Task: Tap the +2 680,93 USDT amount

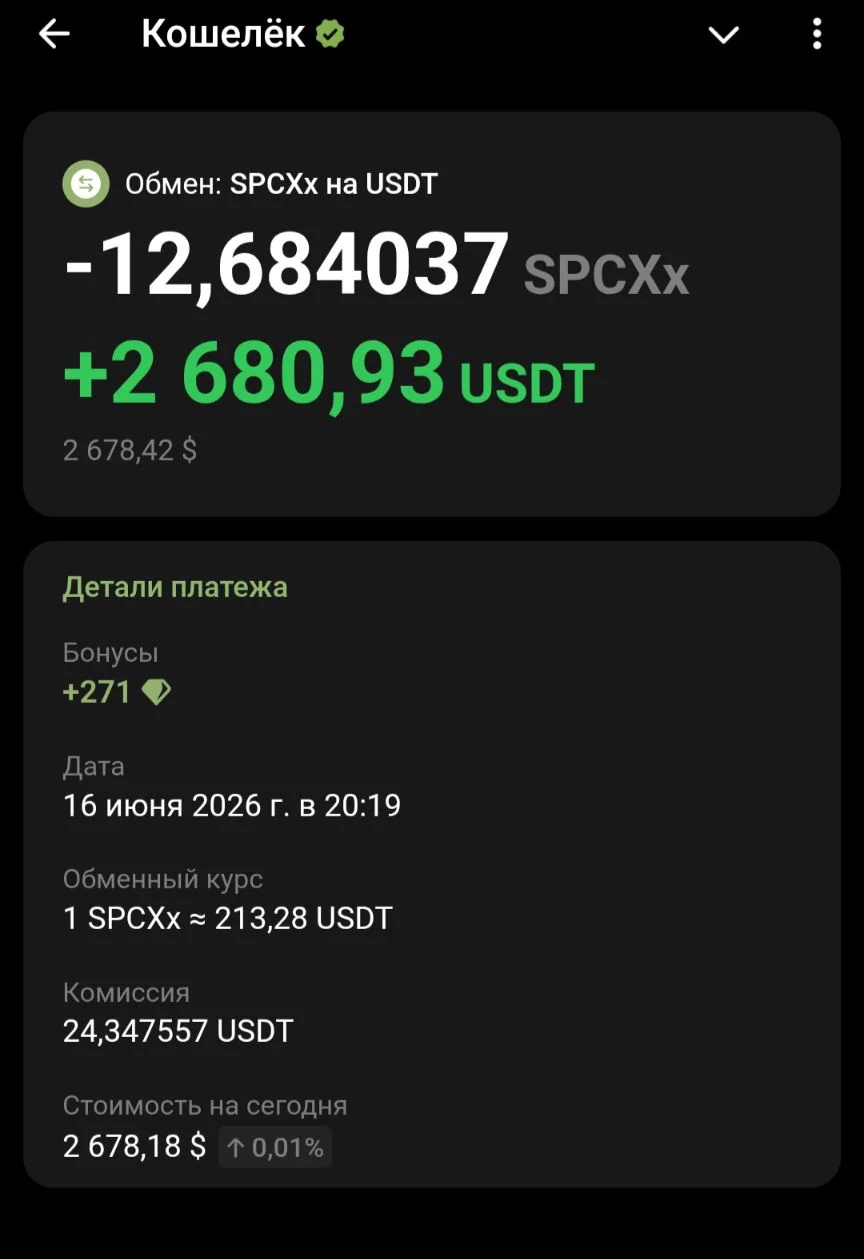Action: [329, 373]
